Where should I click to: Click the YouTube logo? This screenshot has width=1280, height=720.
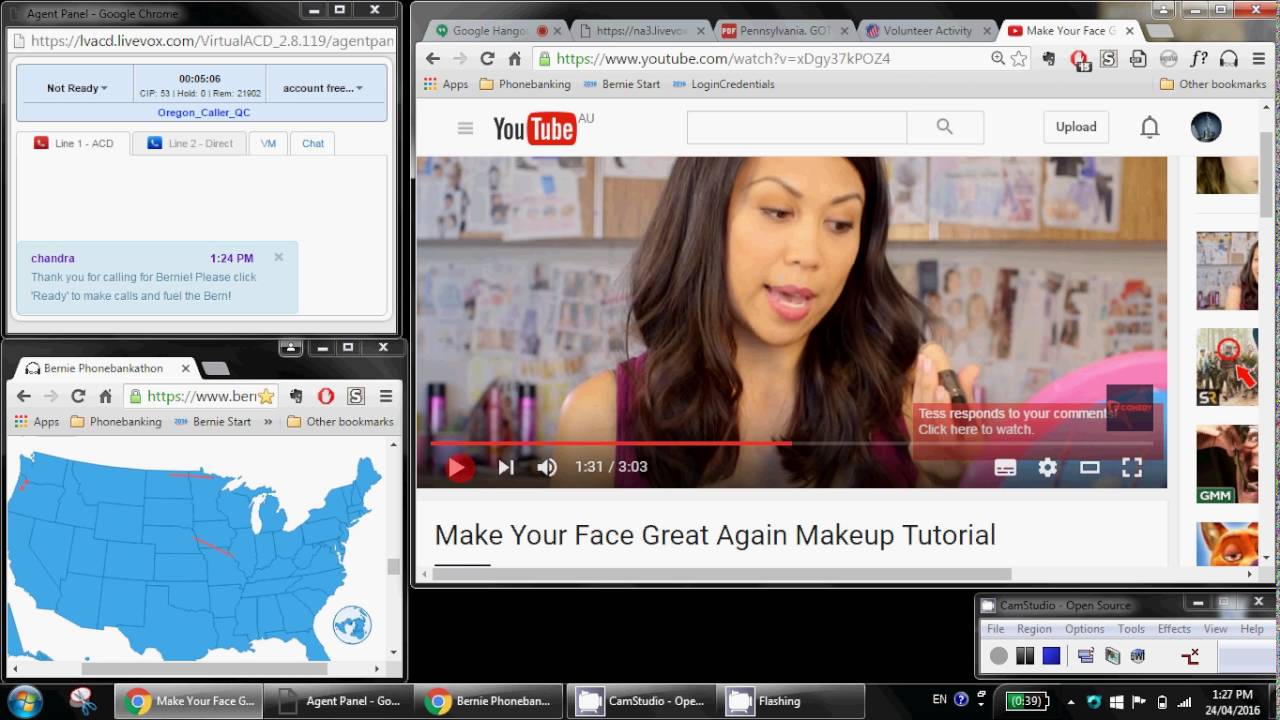click(x=536, y=128)
